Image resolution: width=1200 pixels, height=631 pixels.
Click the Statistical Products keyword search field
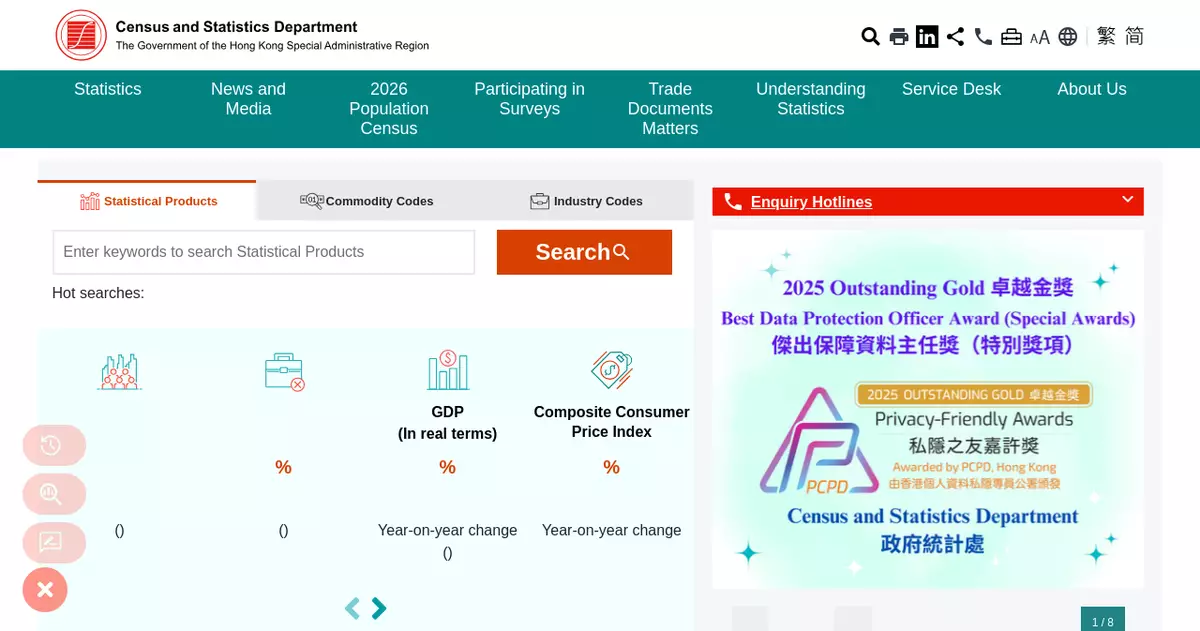pyautogui.click(x=264, y=252)
